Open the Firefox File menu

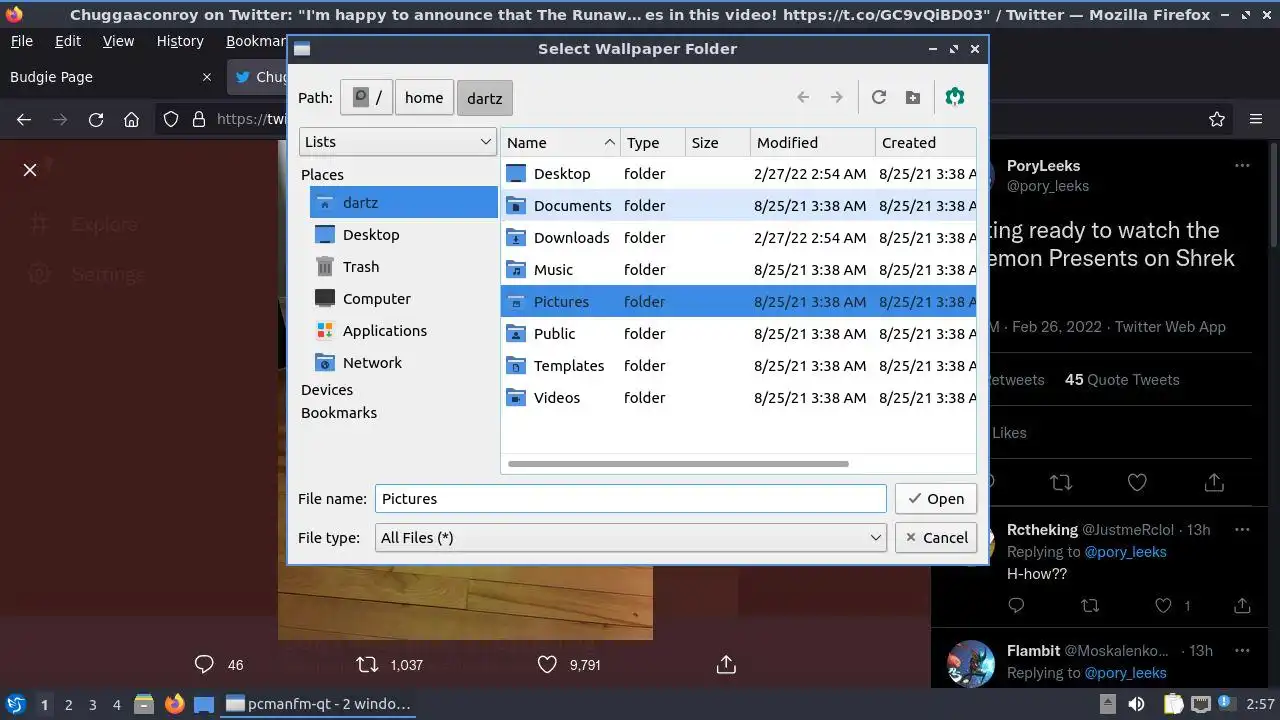pyautogui.click(x=21, y=41)
